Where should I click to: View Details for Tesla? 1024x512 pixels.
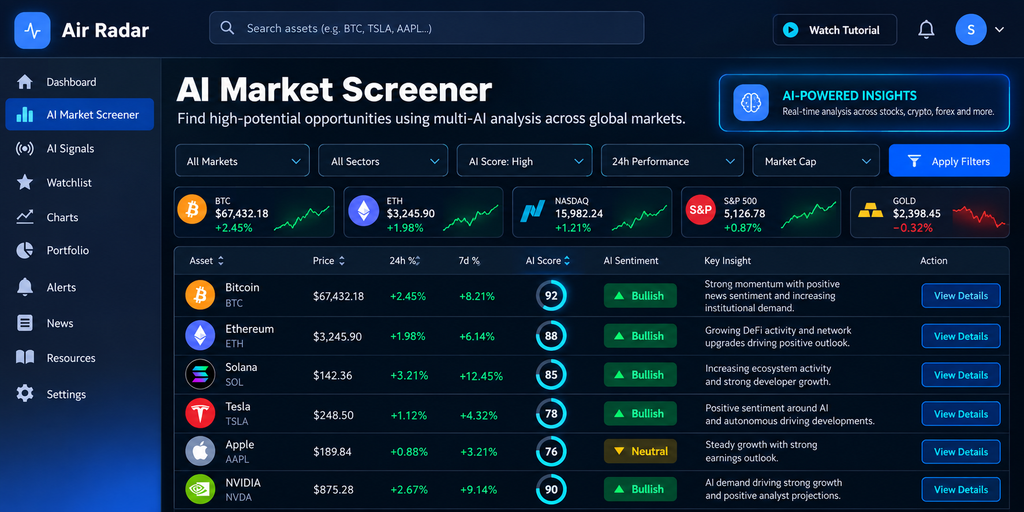point(961,414)
